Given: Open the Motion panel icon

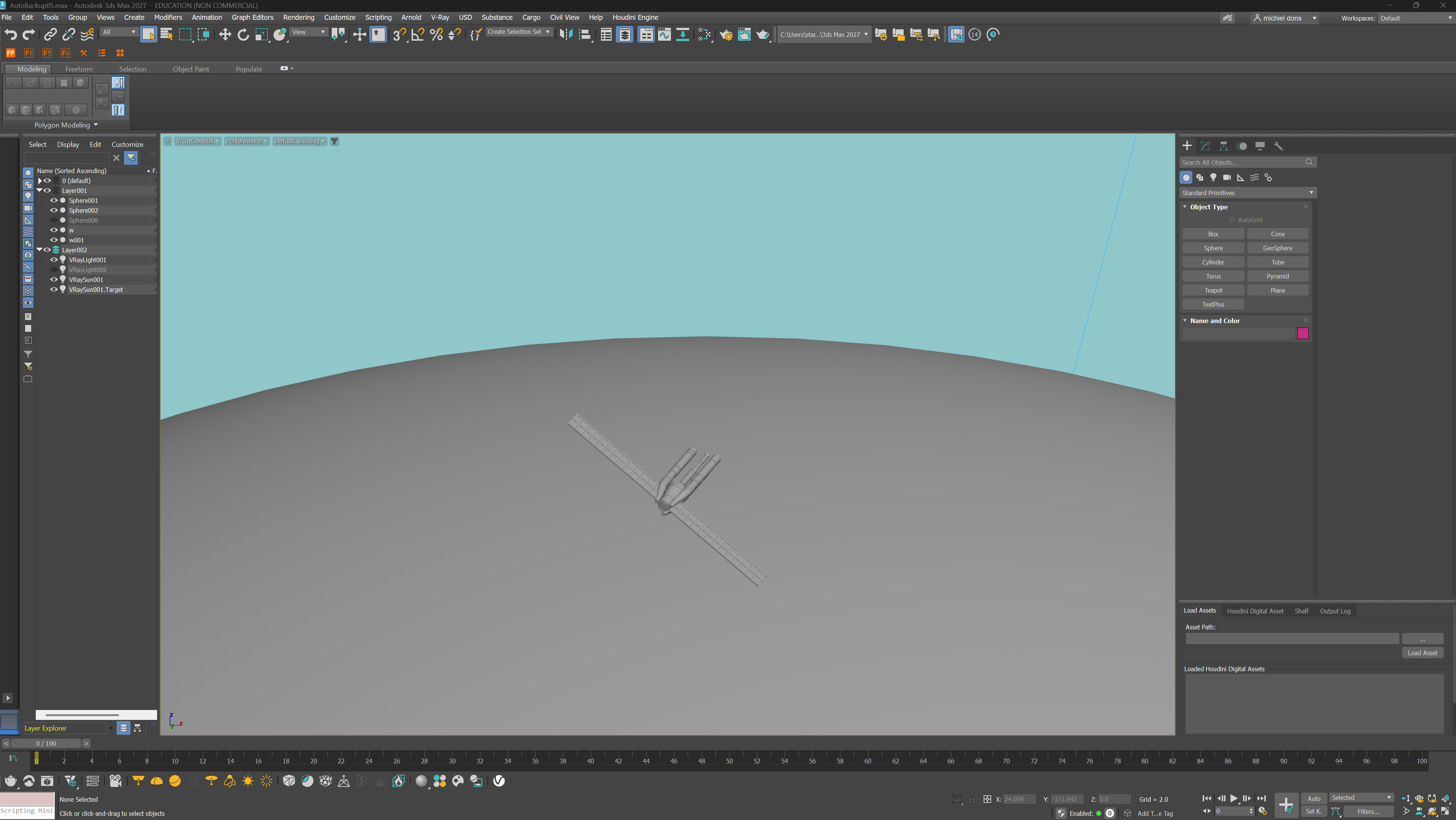Looking at the screenshot, I should tap(1242, 146).
